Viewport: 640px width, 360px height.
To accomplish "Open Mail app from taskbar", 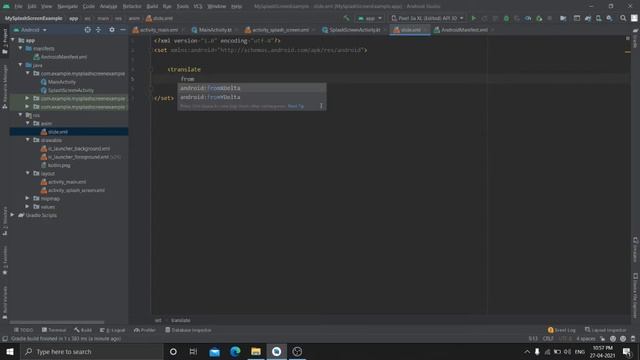I will [214, 351].
